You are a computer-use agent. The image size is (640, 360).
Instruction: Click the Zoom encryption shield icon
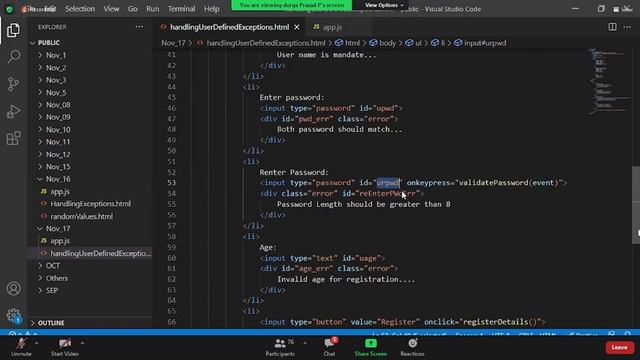[x=9, y=9]
